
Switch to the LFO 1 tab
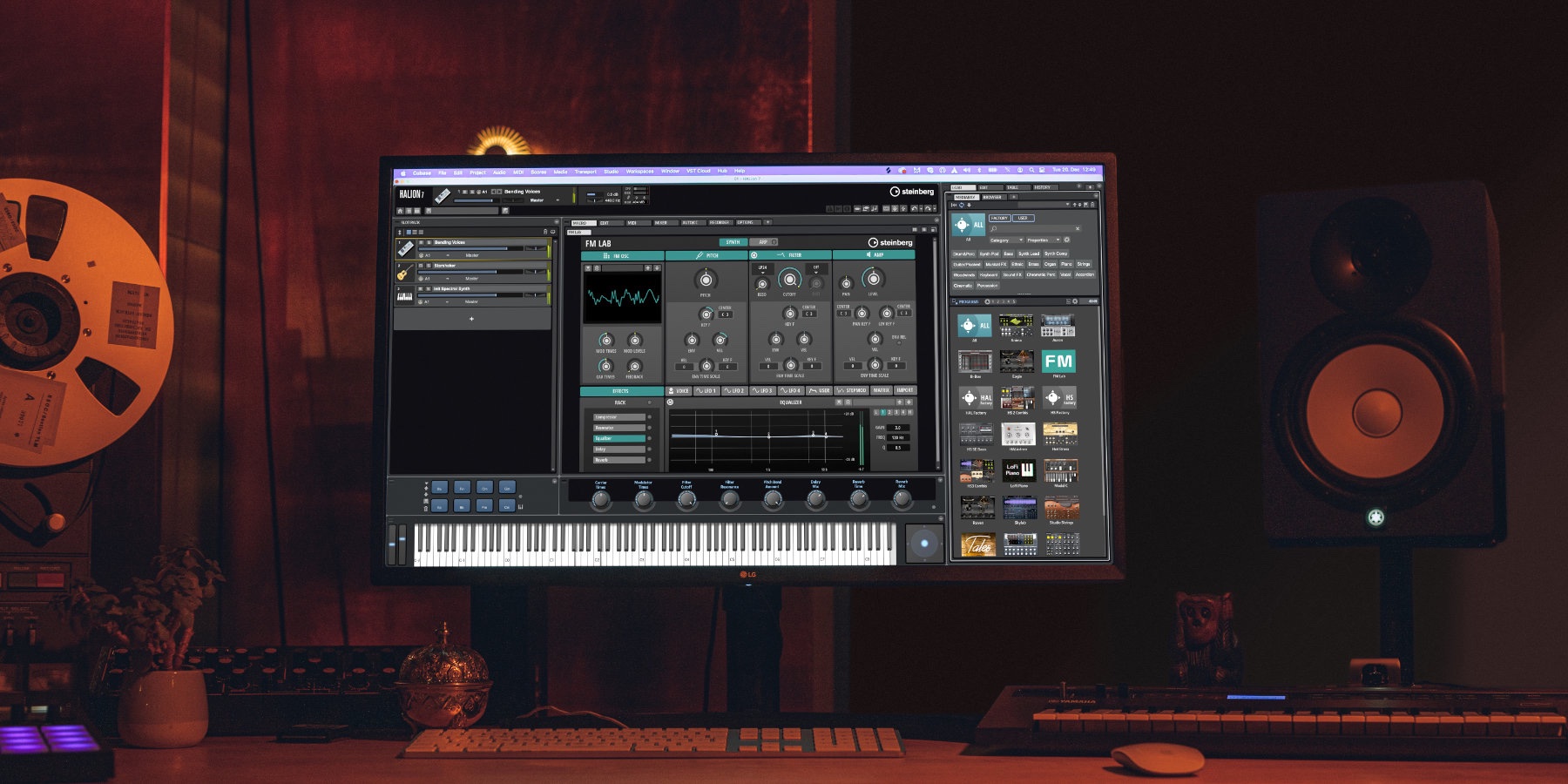(706, 390)
